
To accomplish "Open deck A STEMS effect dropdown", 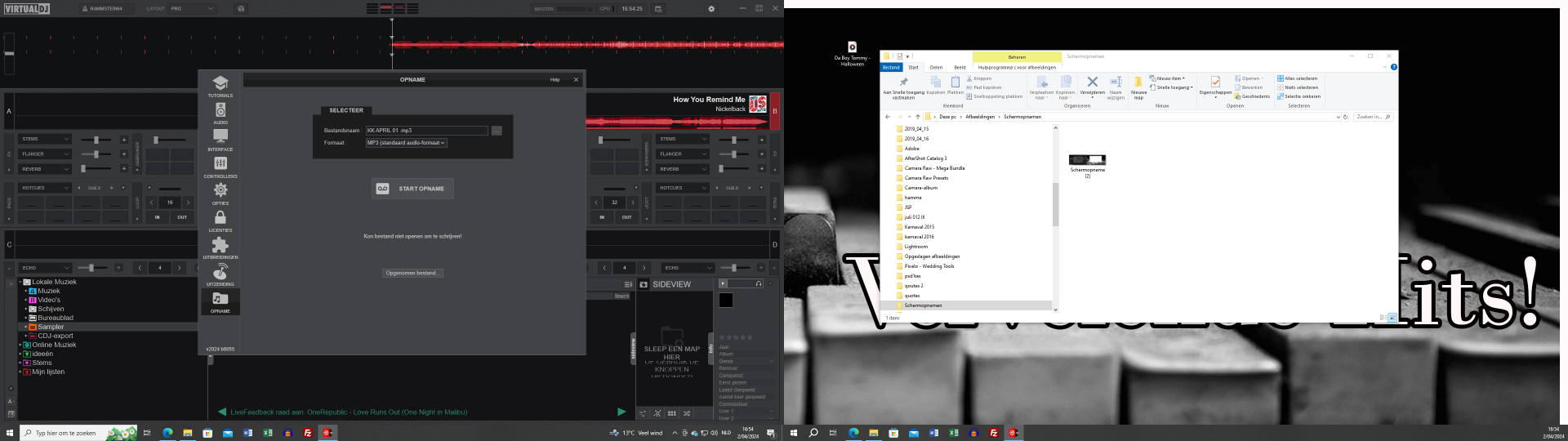I will pos(45,140).
